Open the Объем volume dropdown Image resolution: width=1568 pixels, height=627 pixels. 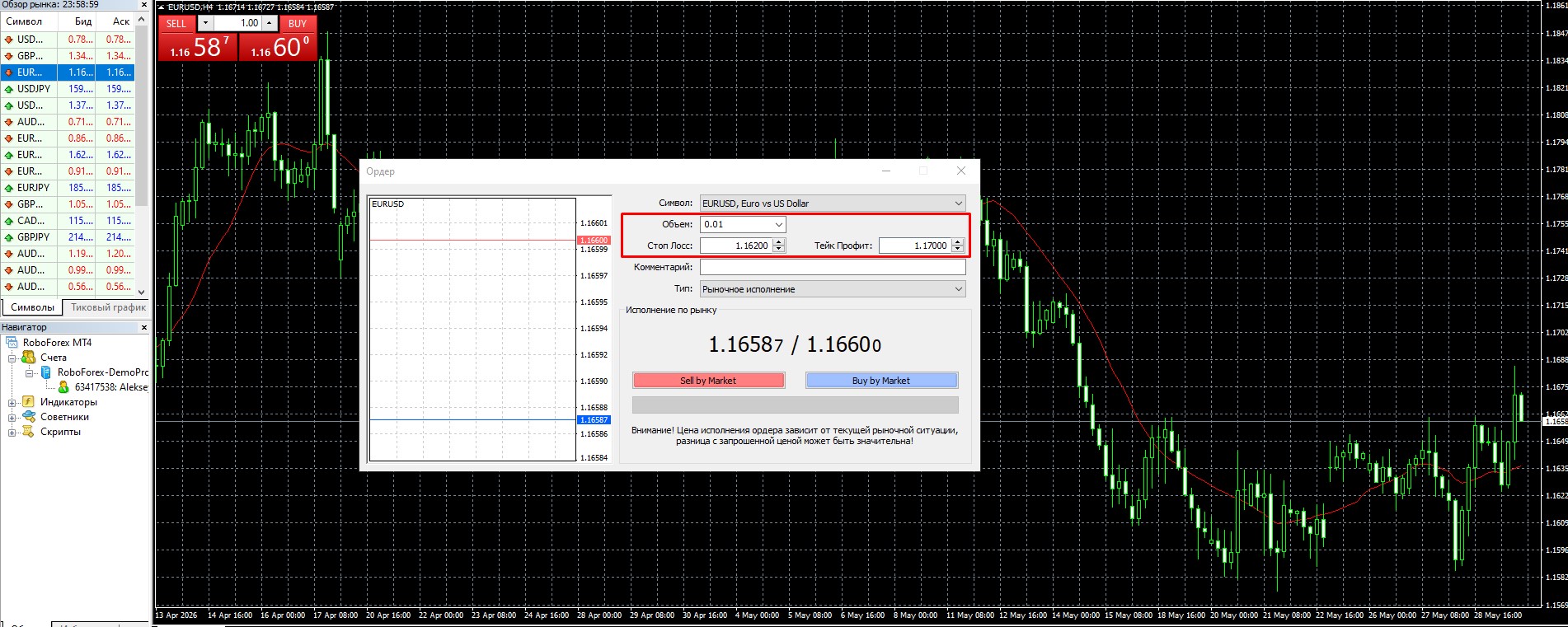(778, 225)
